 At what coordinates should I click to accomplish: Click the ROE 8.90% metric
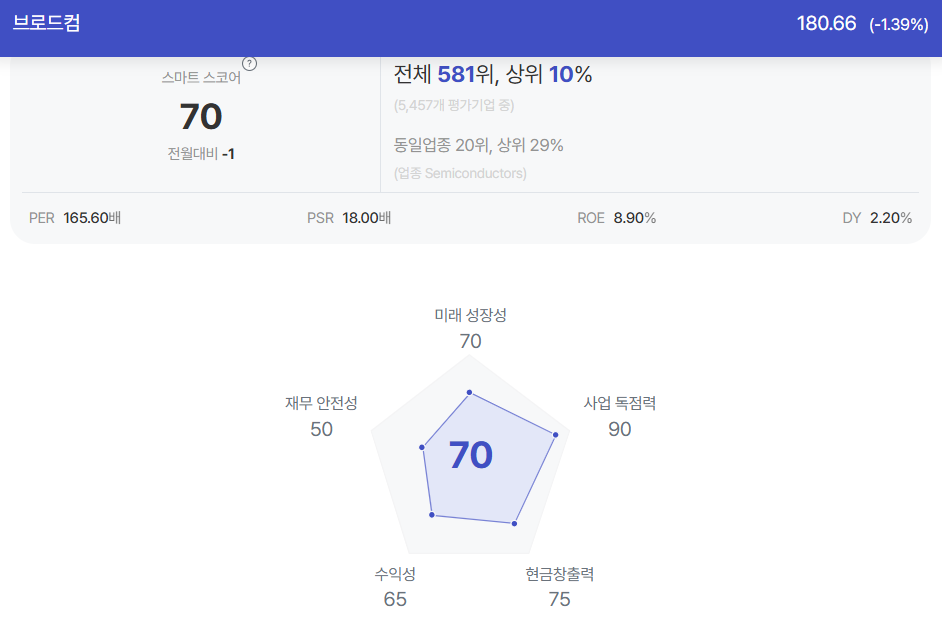[616, 217]
